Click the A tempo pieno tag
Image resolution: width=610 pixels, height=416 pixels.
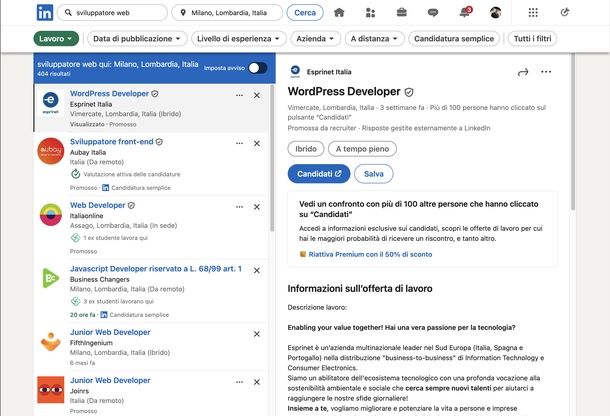pyautogui.click(x=362, y=149)
